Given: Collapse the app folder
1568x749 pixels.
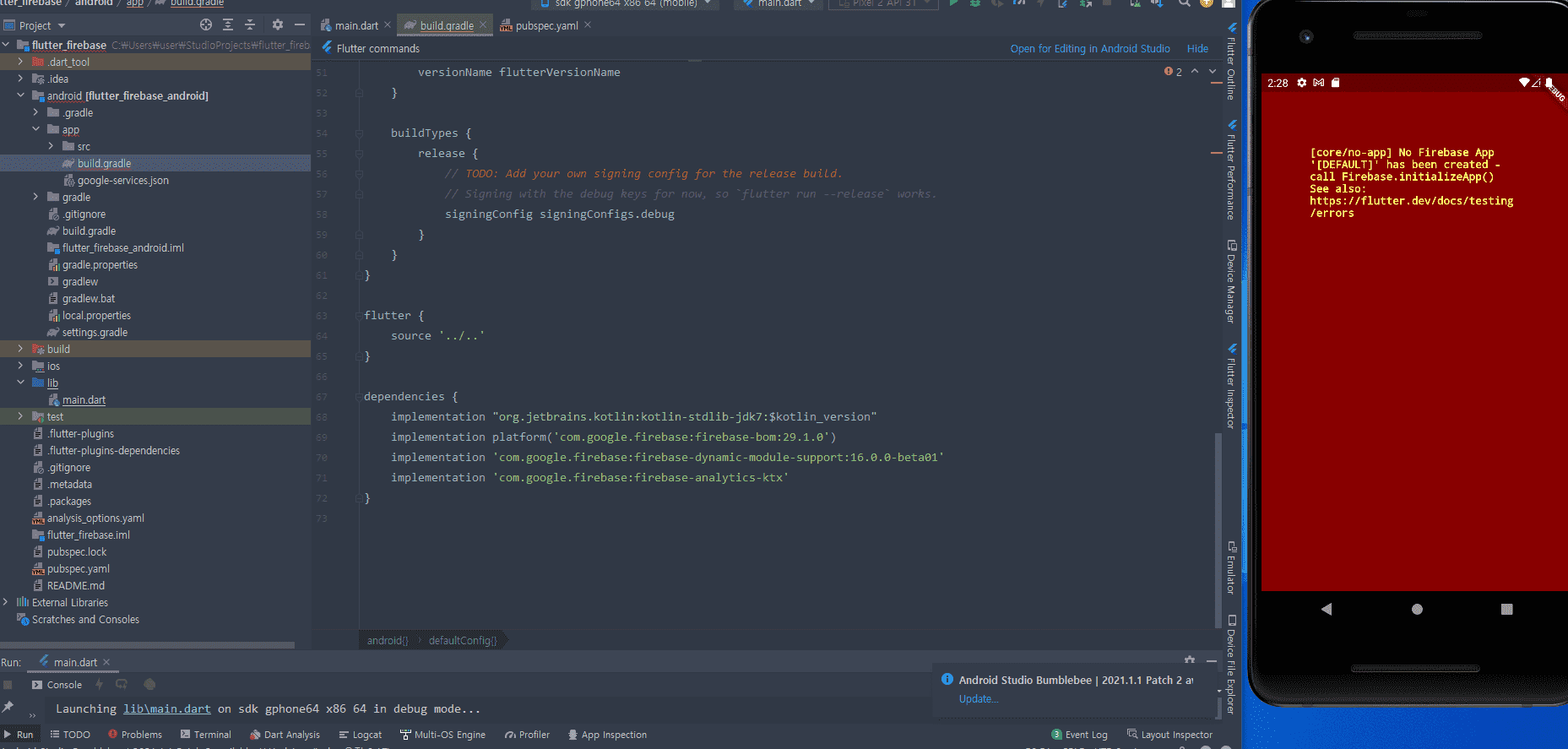Looking at the screenshot, I should pos(36,129).
